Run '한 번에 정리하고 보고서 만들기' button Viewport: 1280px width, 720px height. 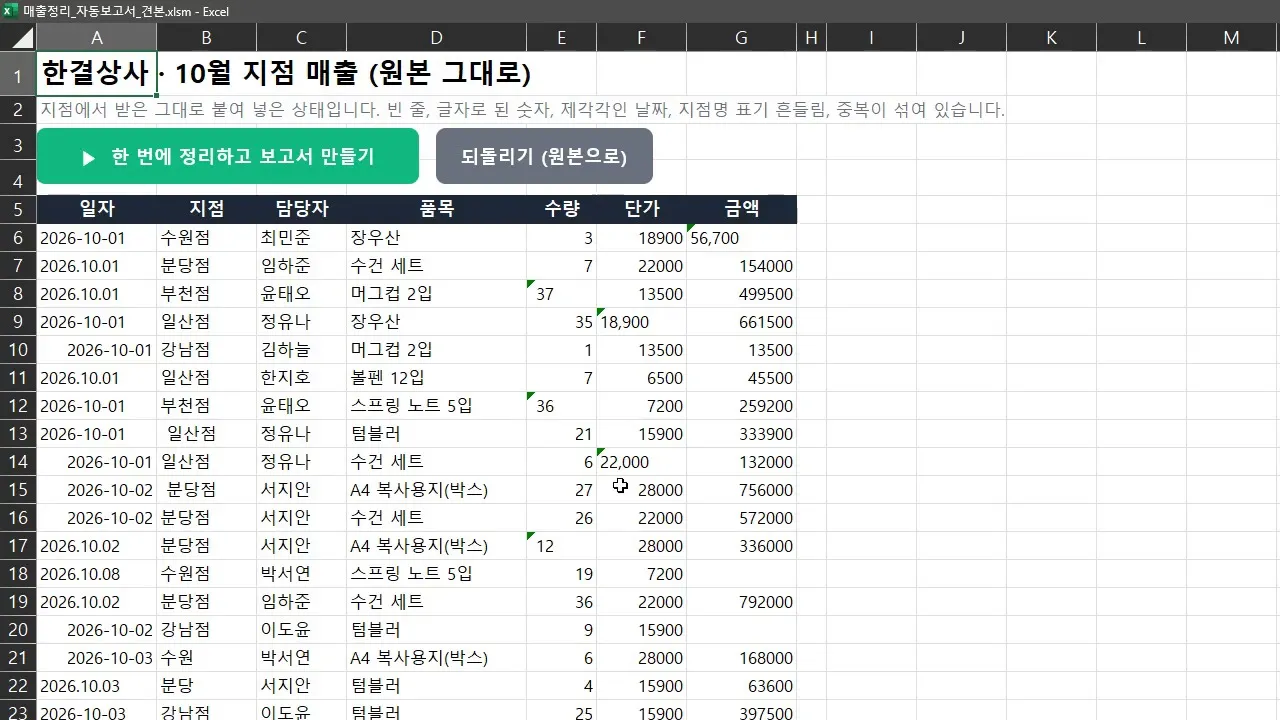tap(228, 156)
